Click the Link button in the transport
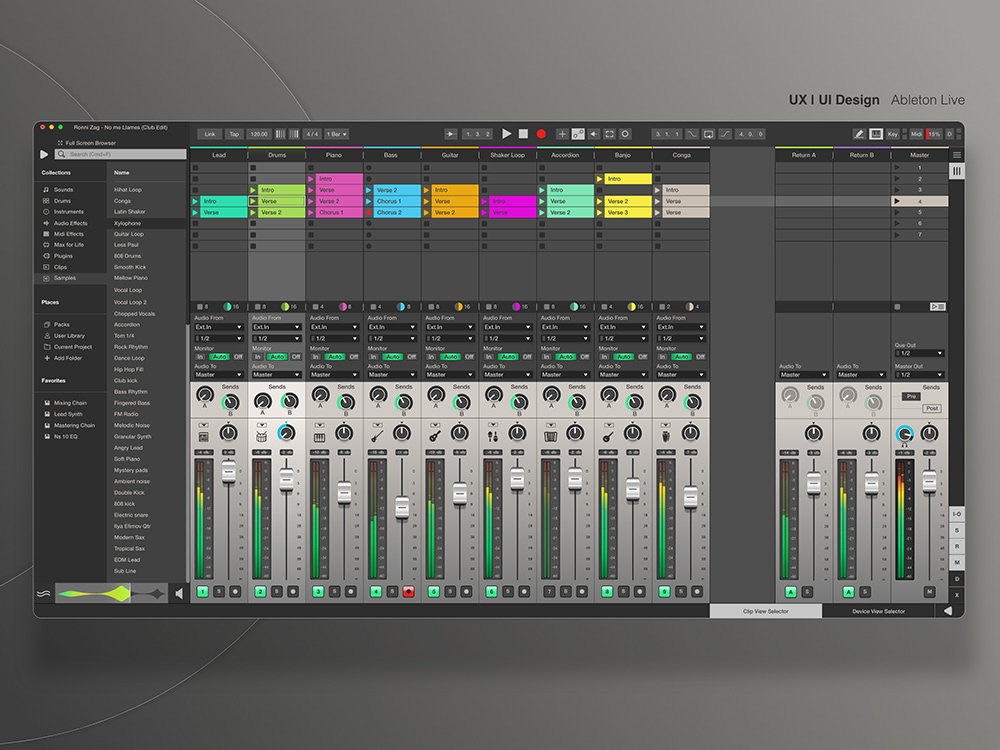The width and height of the screenshot is (1000, 750). point(210,133)
